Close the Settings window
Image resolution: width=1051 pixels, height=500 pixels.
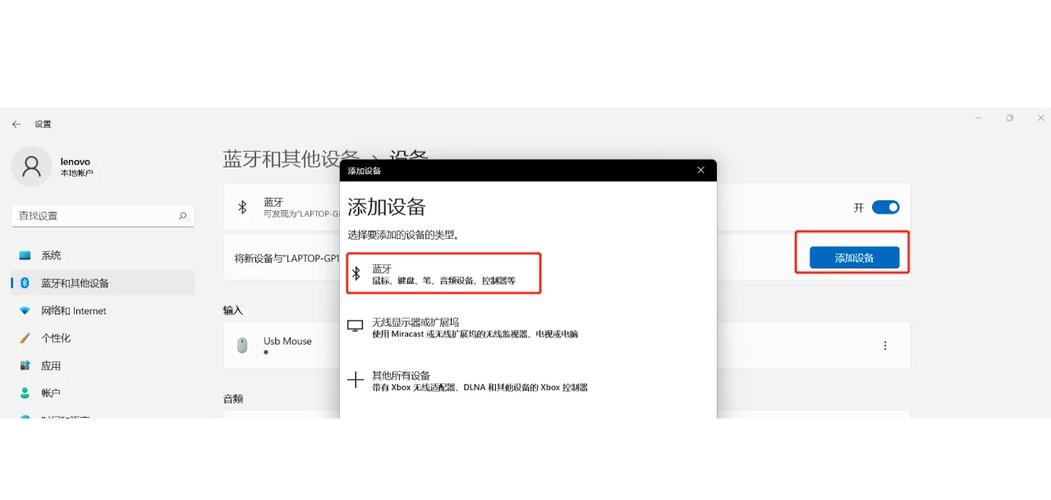(x=1040, y=118)
